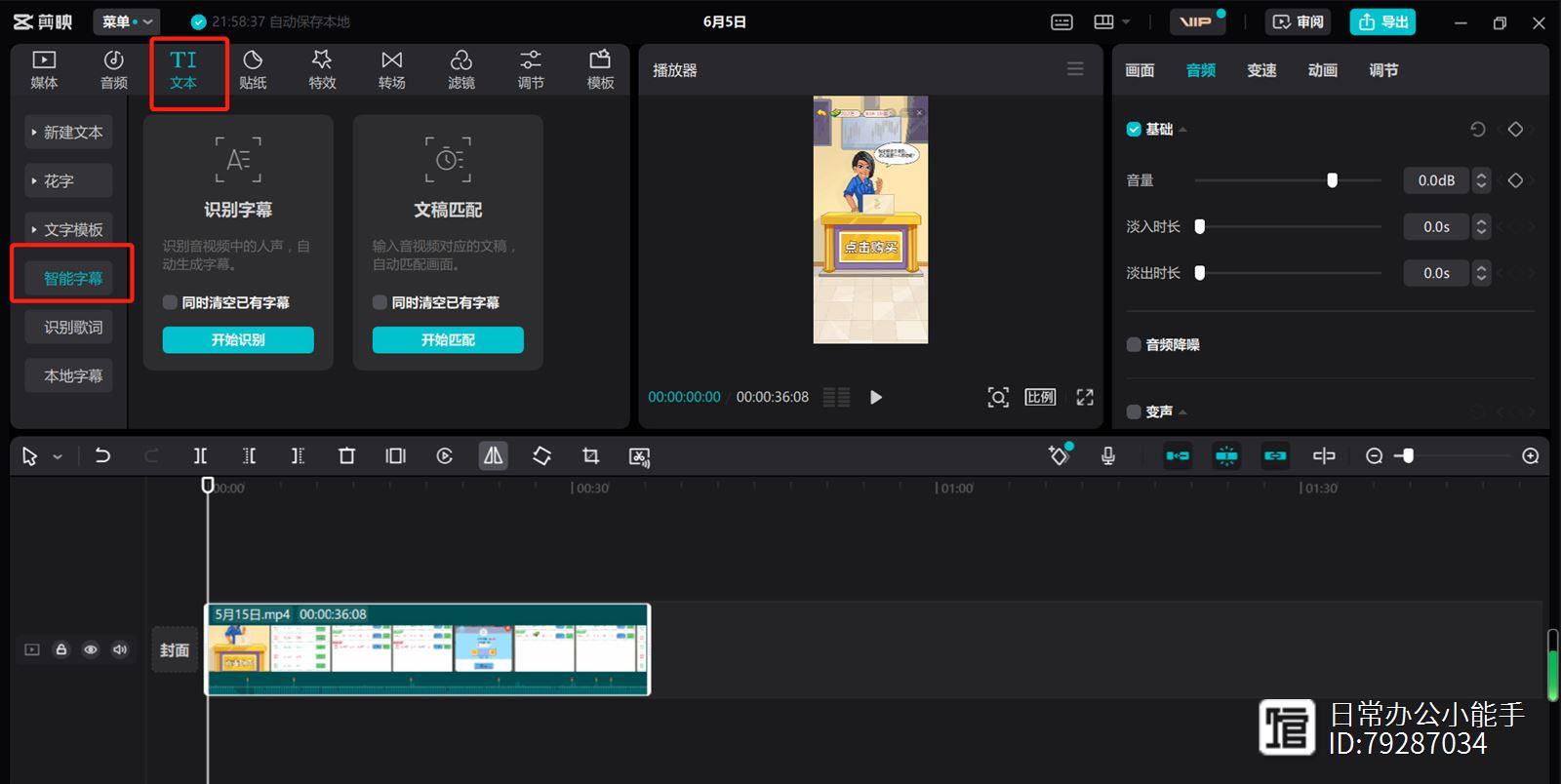Click the rotate tool icon
1561x784 pixels.
541,455
